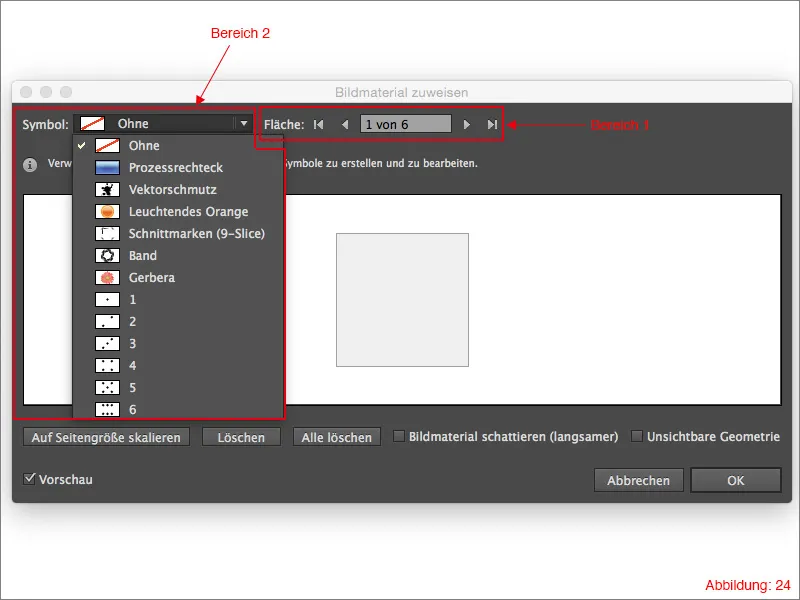This screenshot has width=800, height=600.
Task: Select Ohne in symbol list
Action: coord(178,145)
